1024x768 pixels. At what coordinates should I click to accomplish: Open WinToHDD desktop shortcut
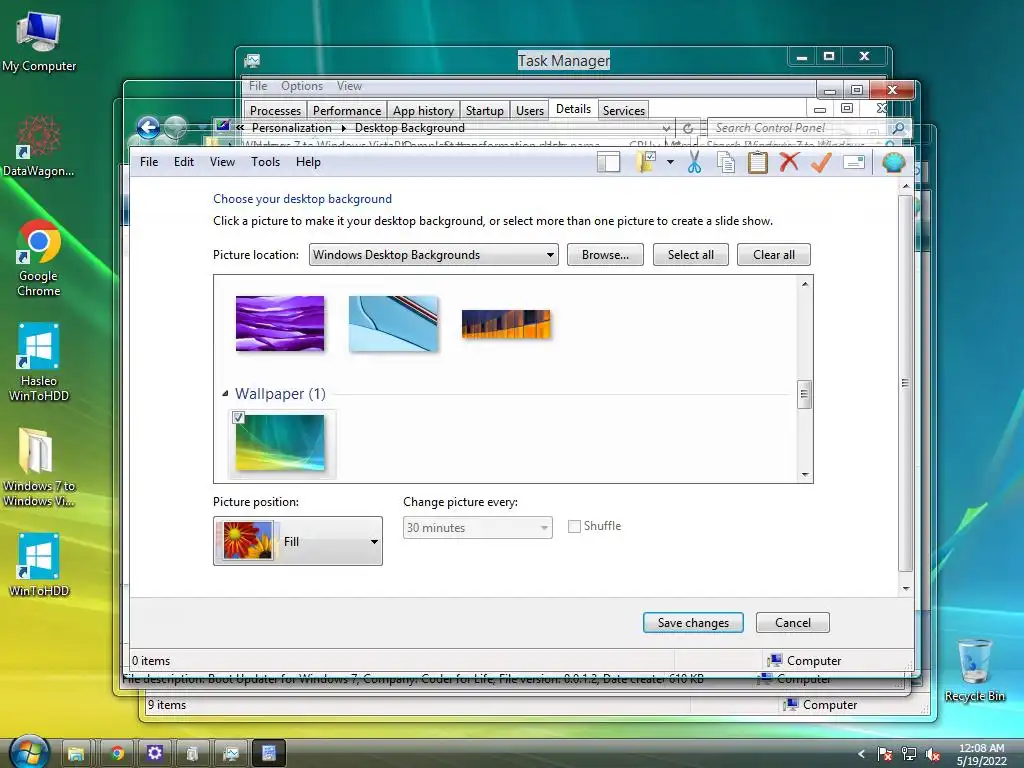pos(39,564)
